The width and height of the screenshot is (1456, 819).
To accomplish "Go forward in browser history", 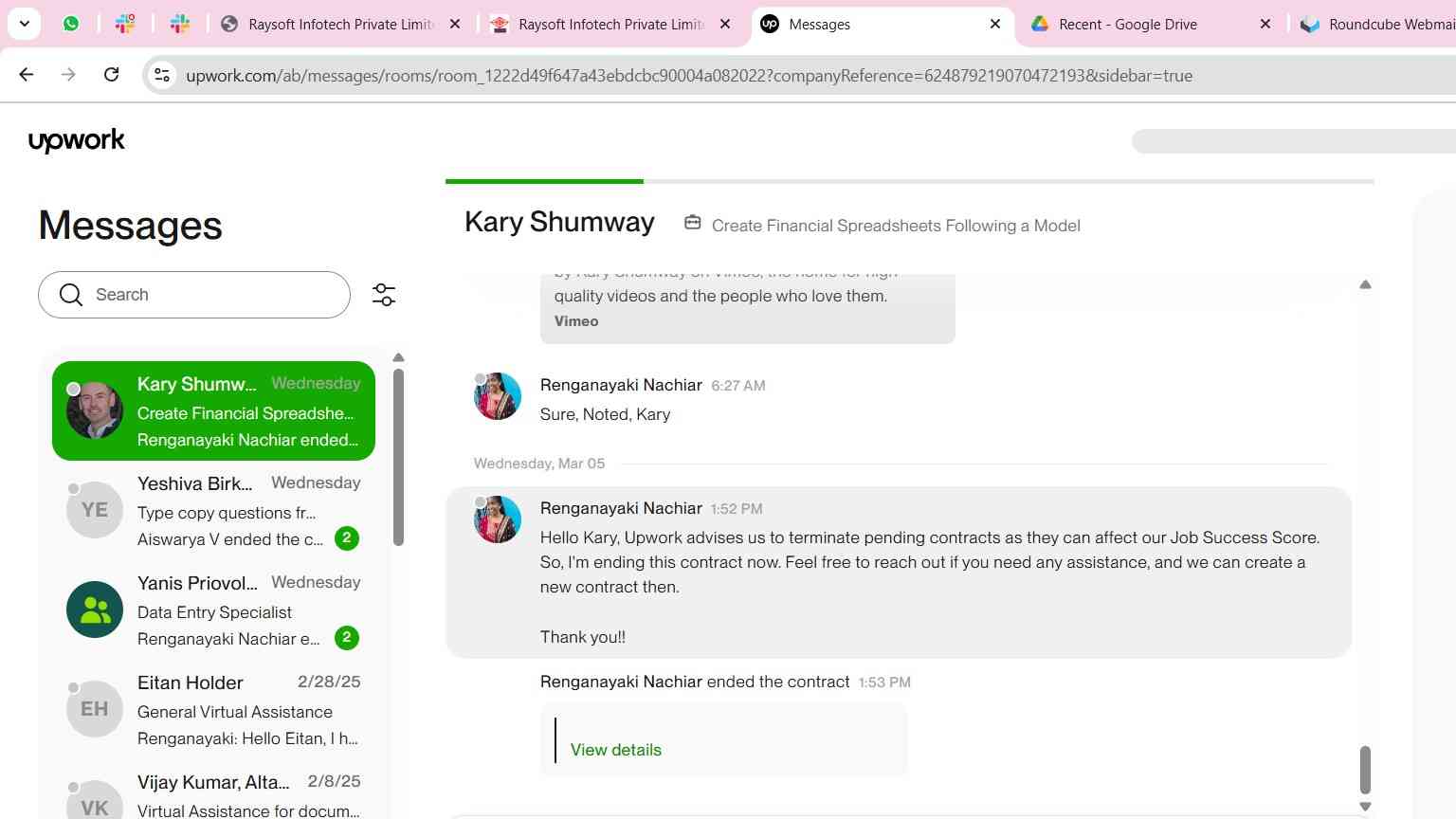I will pos(68,74).
